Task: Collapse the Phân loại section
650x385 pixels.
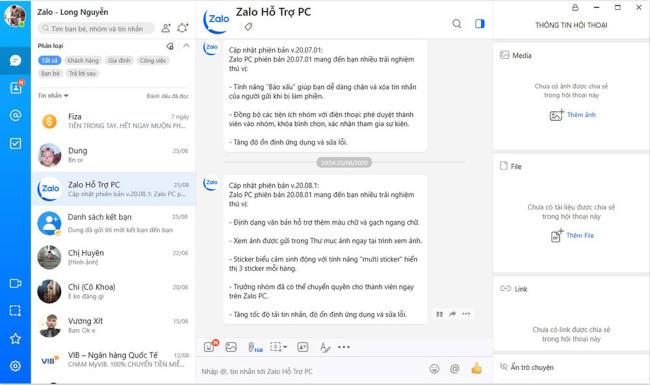Action: click(x=186, y=46)
